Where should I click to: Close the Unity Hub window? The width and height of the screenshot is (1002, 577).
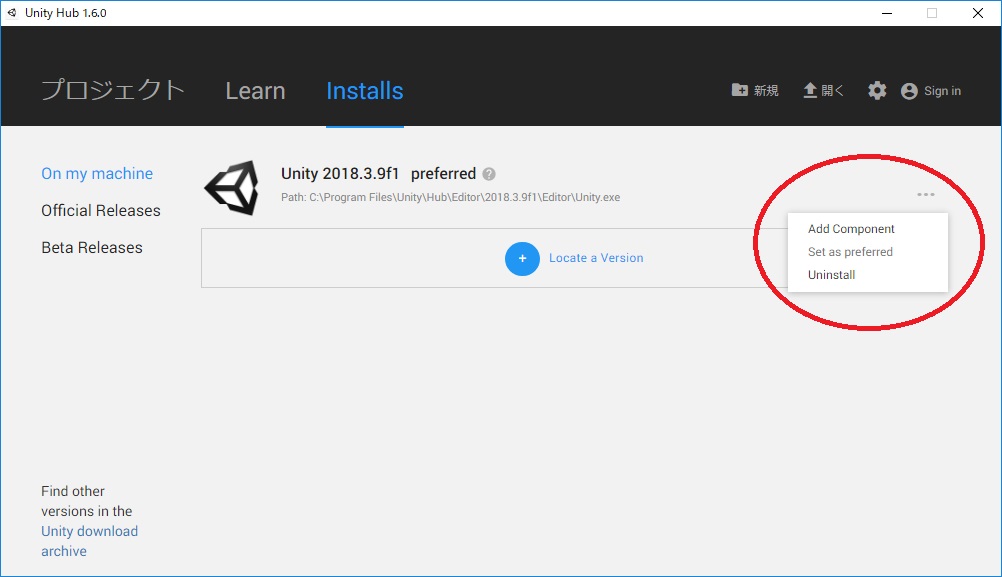[978, 13]
